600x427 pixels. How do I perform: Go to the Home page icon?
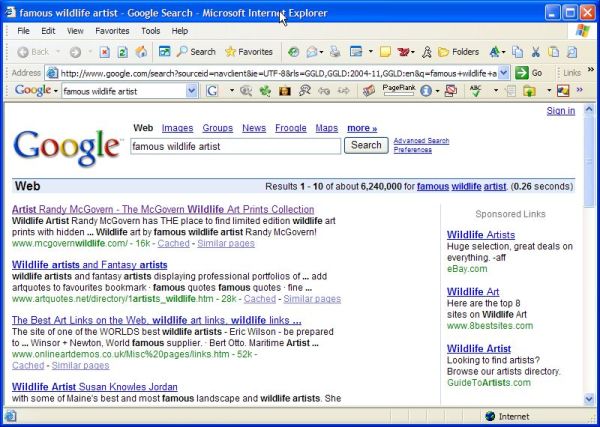141,52
